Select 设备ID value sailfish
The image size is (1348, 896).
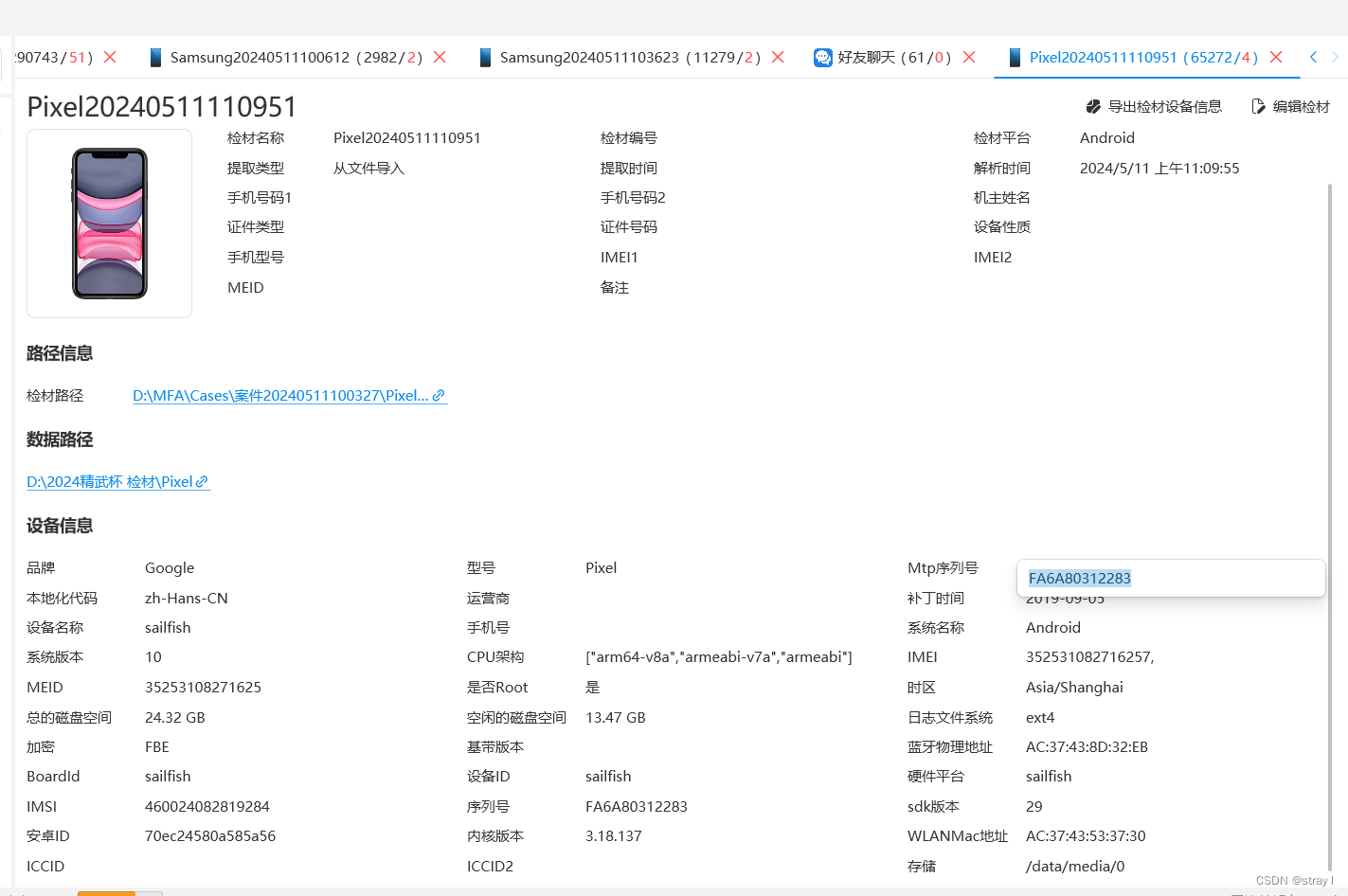(608, 777)
